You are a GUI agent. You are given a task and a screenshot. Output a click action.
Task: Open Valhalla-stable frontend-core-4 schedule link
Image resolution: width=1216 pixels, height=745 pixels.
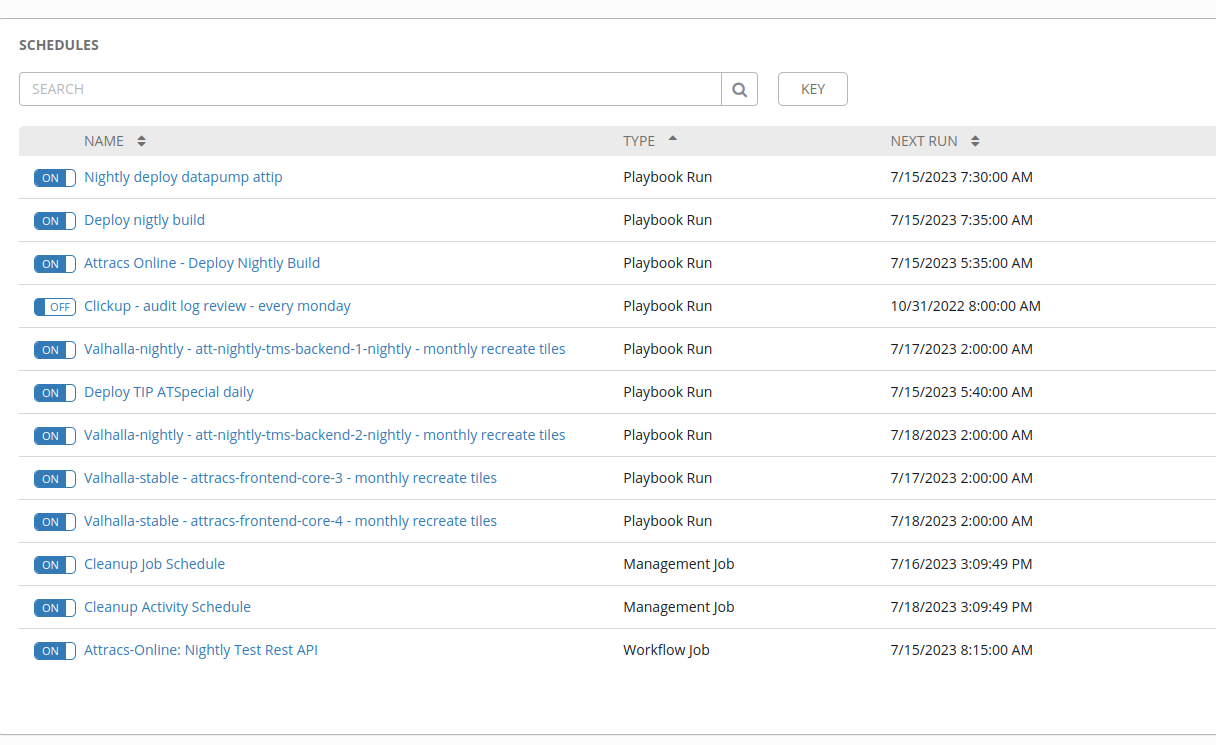pos(290,521)
